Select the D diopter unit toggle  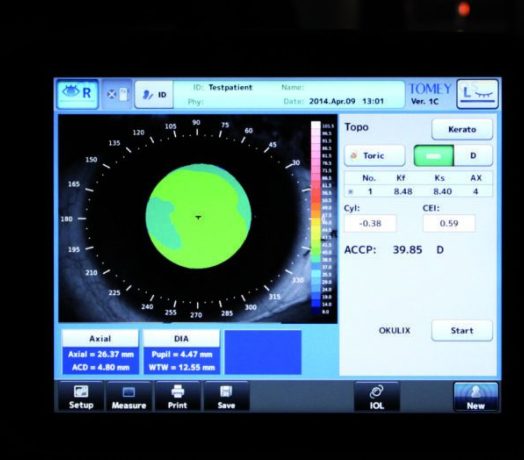pyautogui.click(x=473, y=156)
